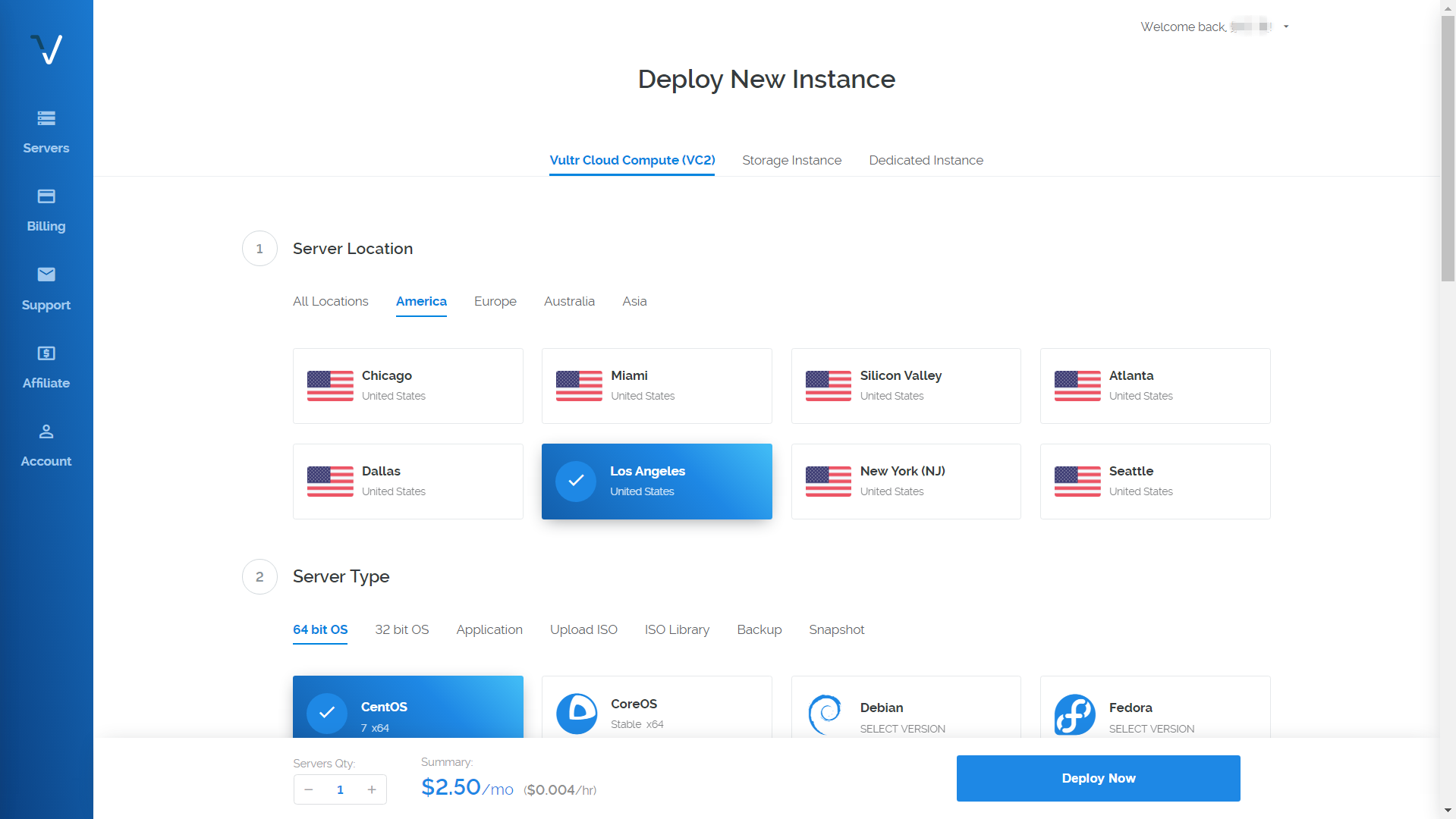Increase servers quantity with plus
The image size is (1456, 819).
click(x=372, y=789)
